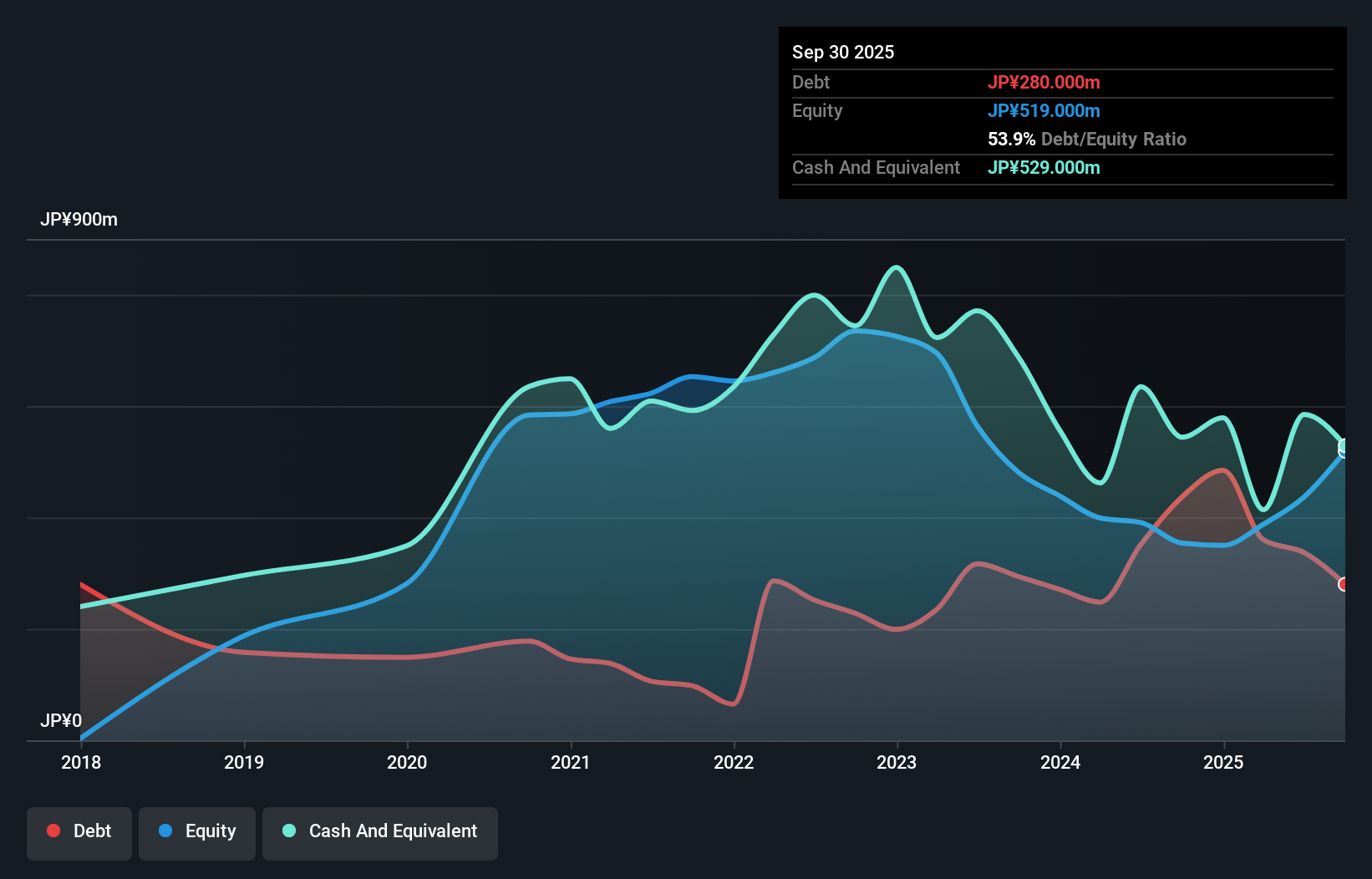Select the 2021 label on the x-axis
The image size is (1372, 879).
point(571,762)
